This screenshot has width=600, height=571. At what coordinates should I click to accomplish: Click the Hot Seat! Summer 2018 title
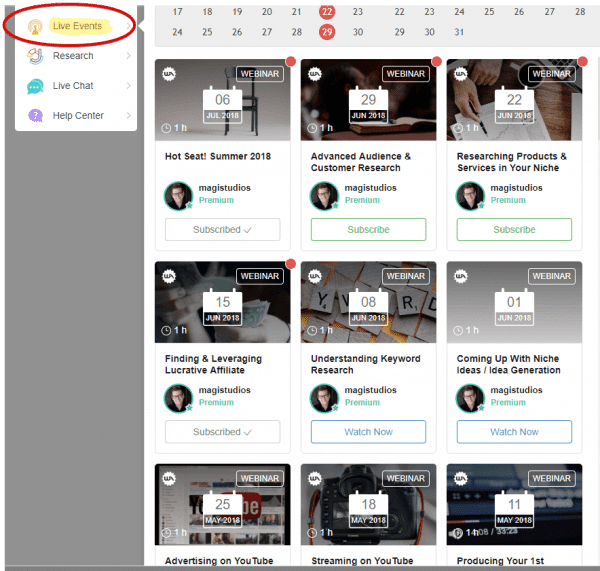tap(218, 156)
